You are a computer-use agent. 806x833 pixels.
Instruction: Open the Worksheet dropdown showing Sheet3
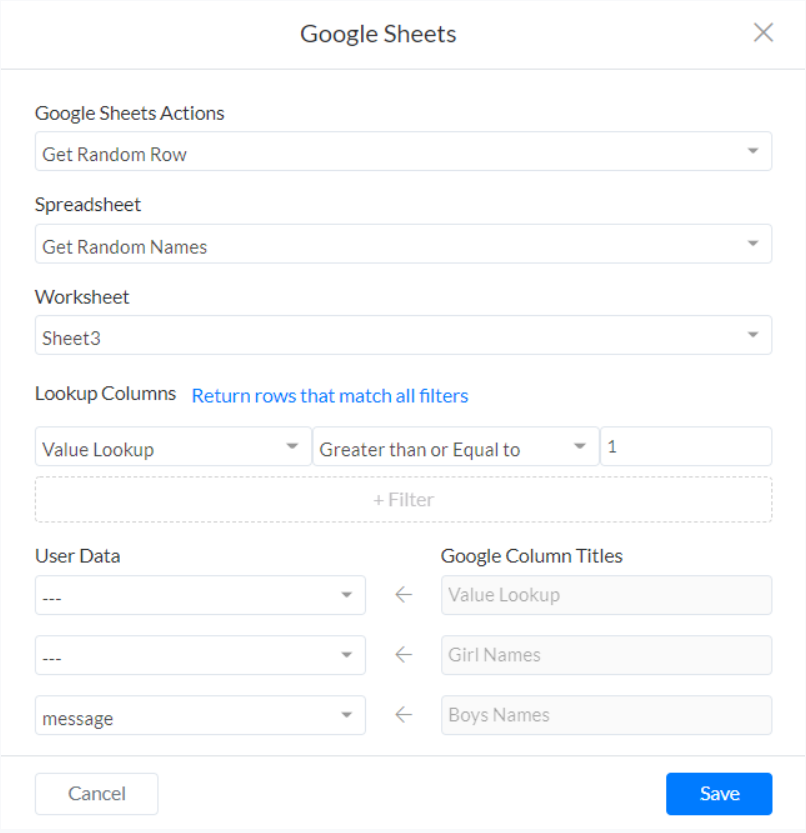403,336
